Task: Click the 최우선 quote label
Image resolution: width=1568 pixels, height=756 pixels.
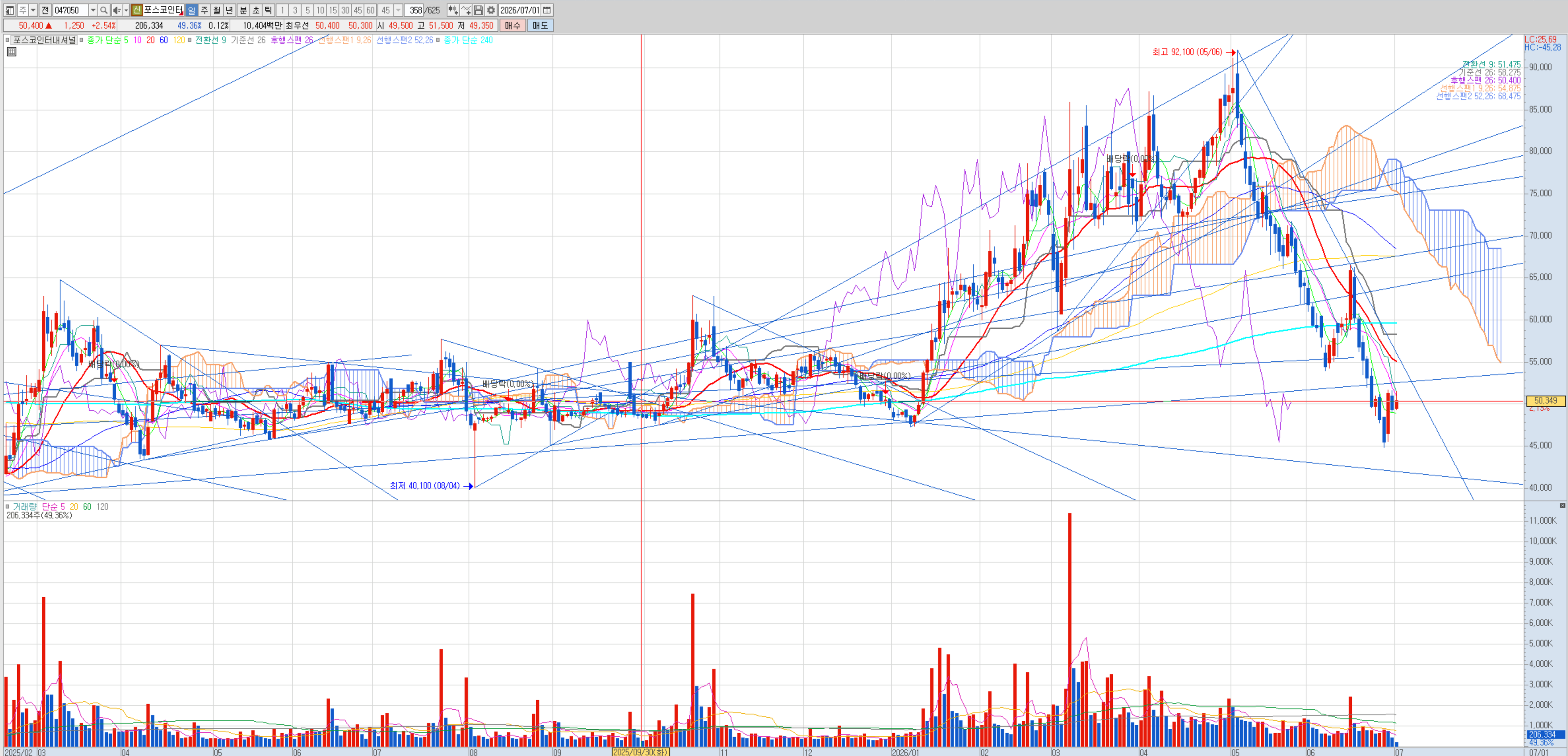Action: [x=297, y=26]
